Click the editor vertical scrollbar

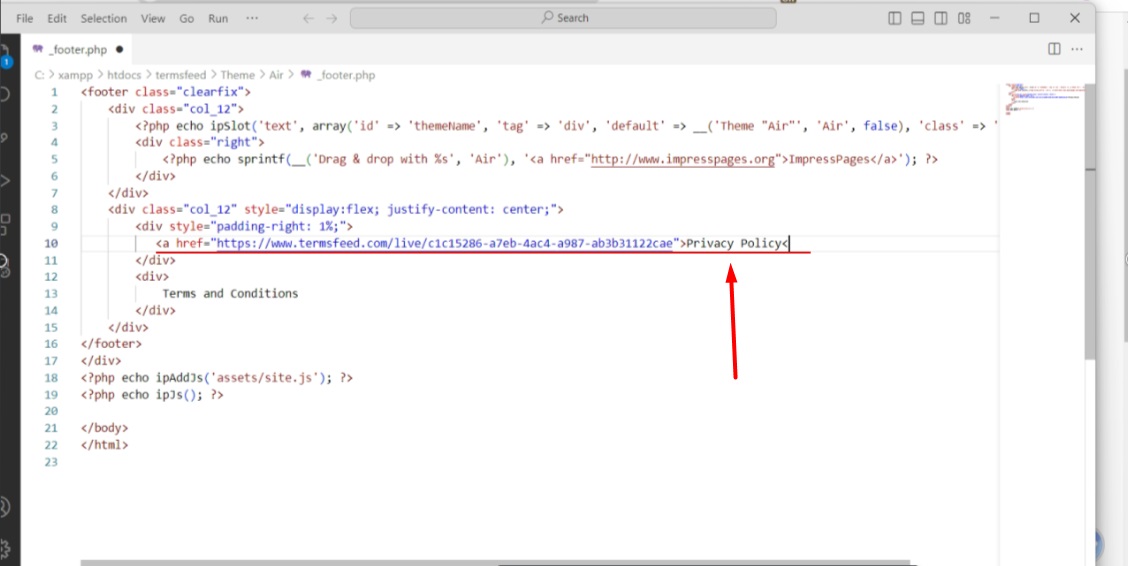tap(1090, 223)
